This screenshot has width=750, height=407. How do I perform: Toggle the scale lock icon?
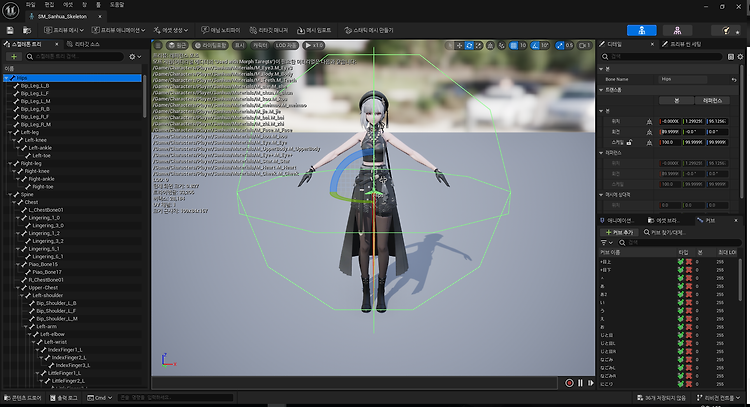point(629,143)
